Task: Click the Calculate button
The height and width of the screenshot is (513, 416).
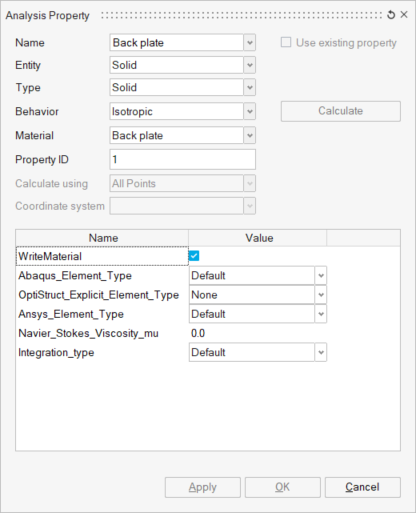Action: point(341,111)
